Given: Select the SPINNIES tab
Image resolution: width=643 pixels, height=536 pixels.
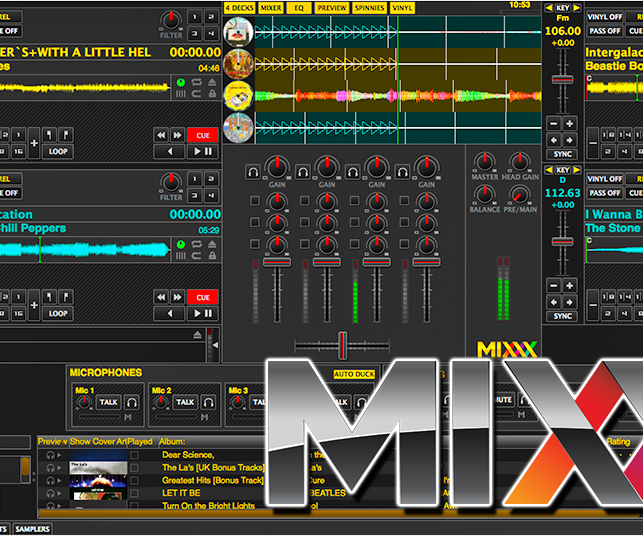Looking at the screenshot, I should click(x=369, y=8).
